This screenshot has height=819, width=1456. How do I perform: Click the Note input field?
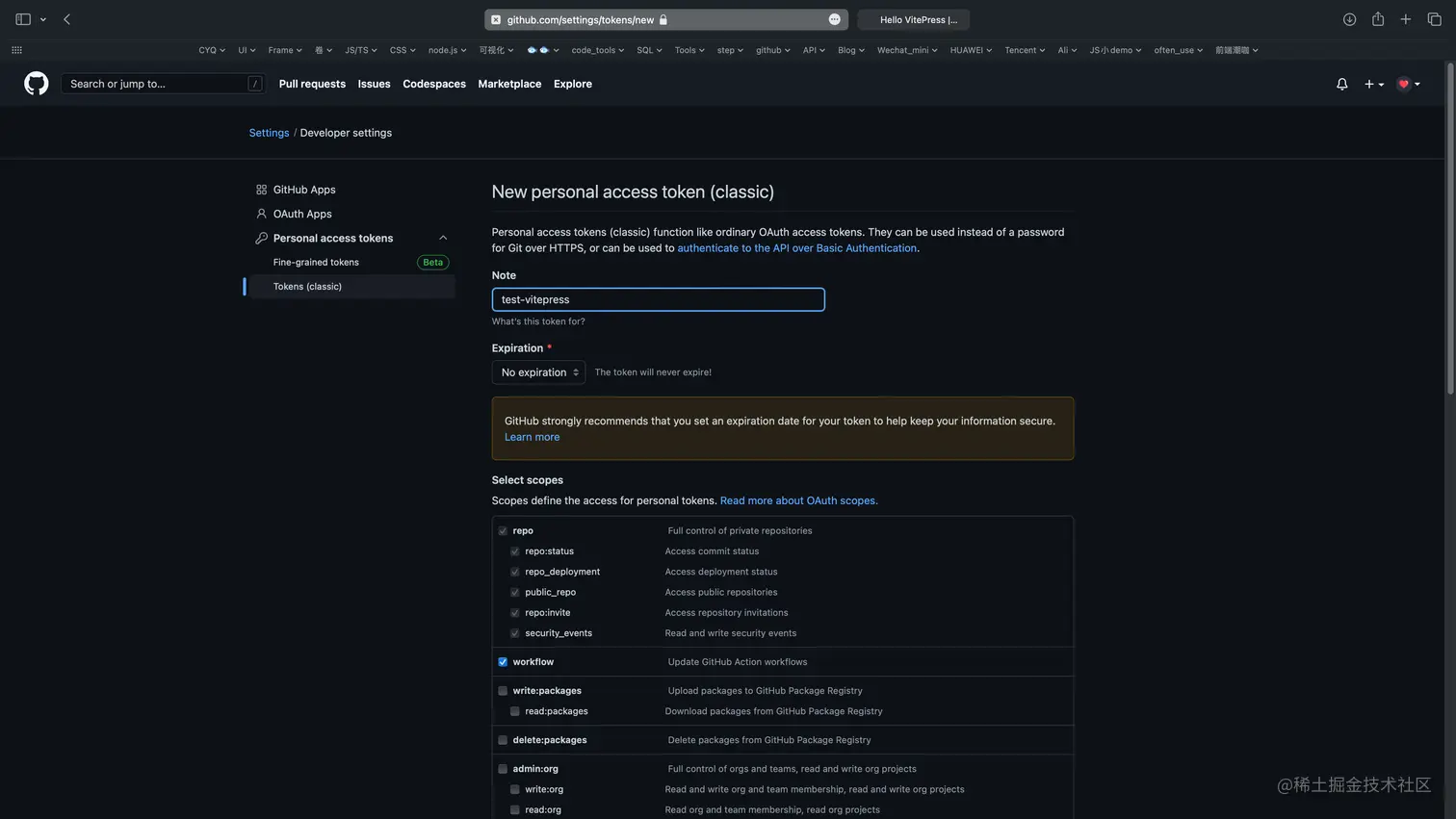click(659, 299)
